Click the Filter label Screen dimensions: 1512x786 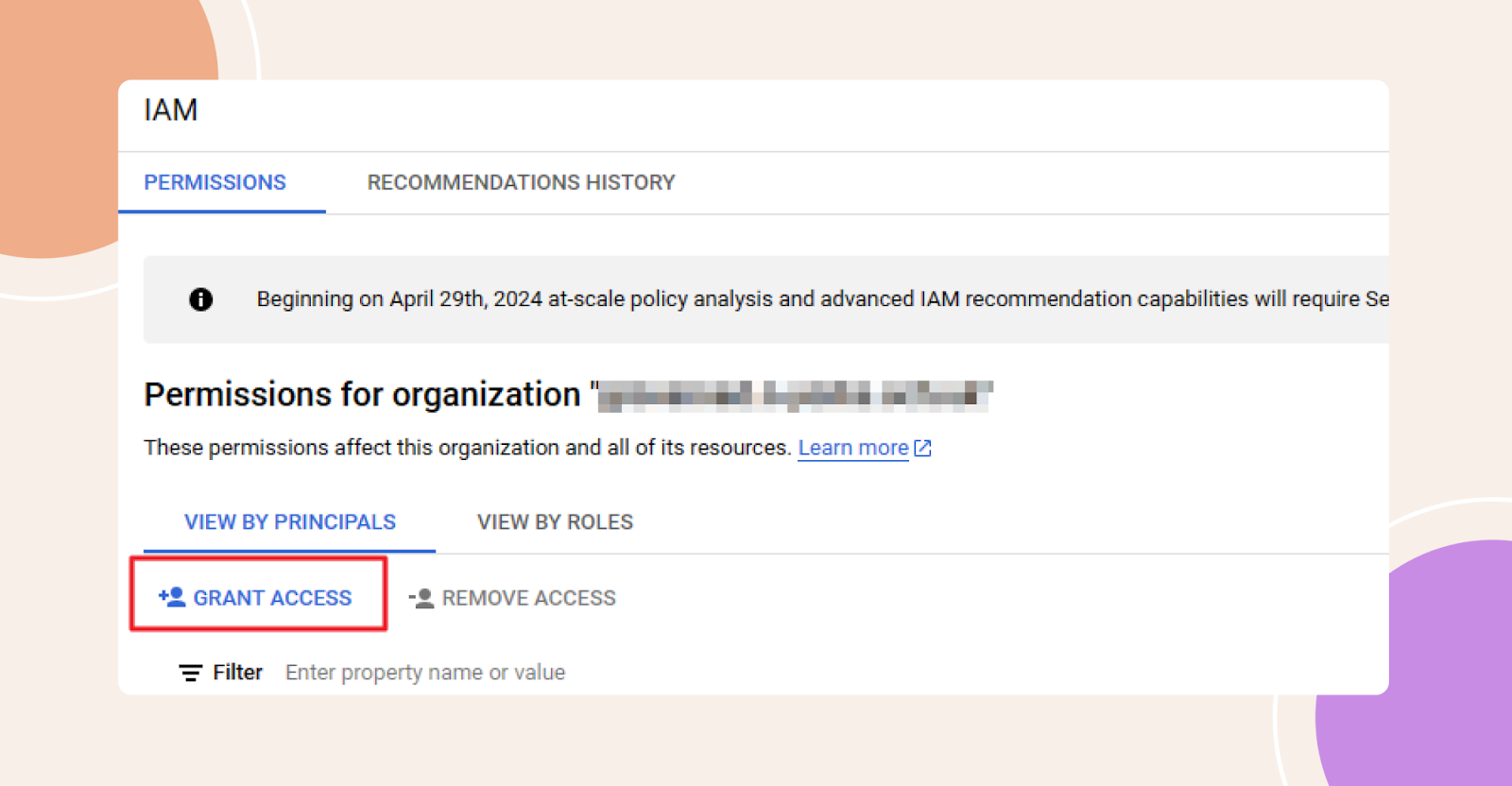pos(237,673)
